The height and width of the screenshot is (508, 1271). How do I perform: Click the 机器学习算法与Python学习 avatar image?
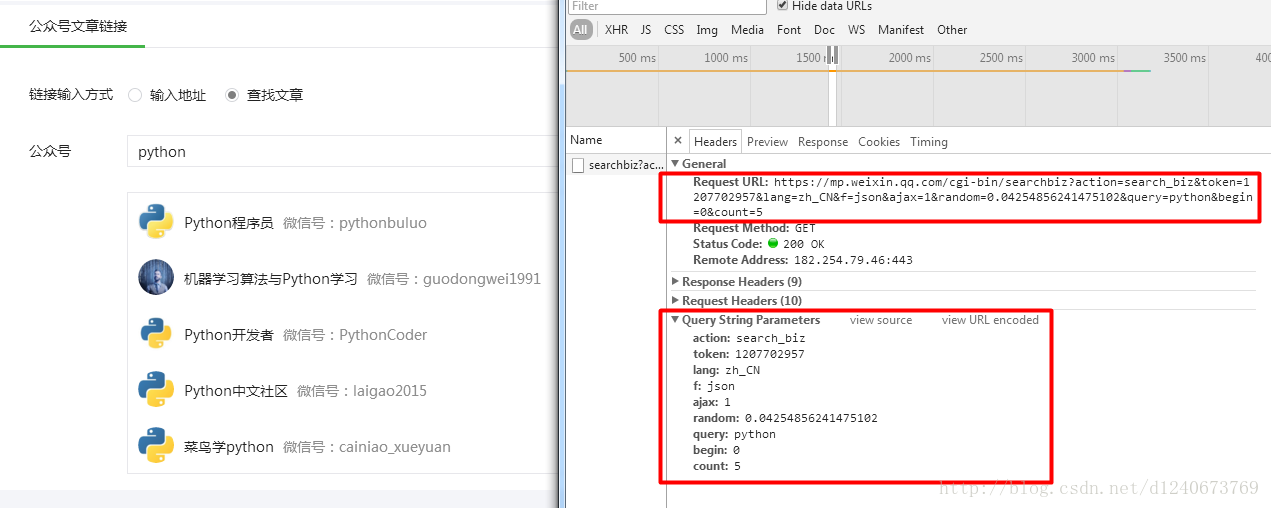[156, 278]
